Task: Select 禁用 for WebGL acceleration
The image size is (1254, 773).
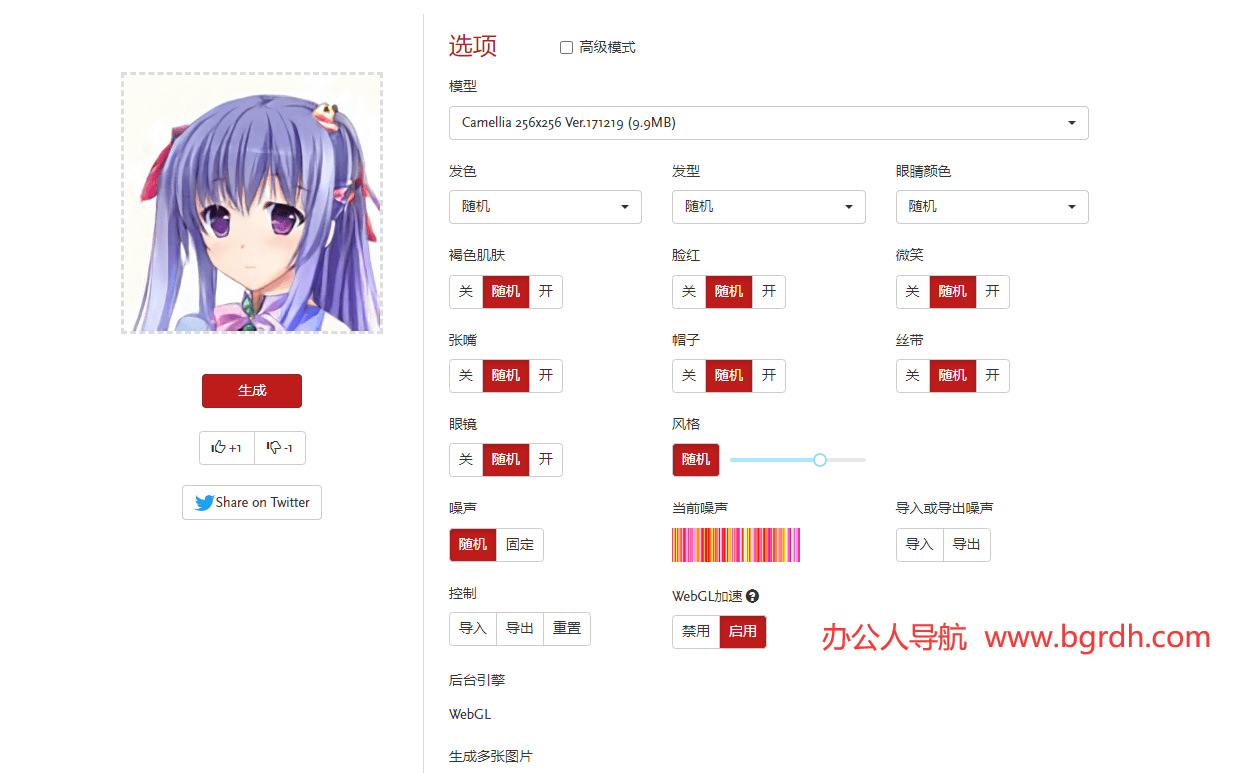Action: (696, 632)
